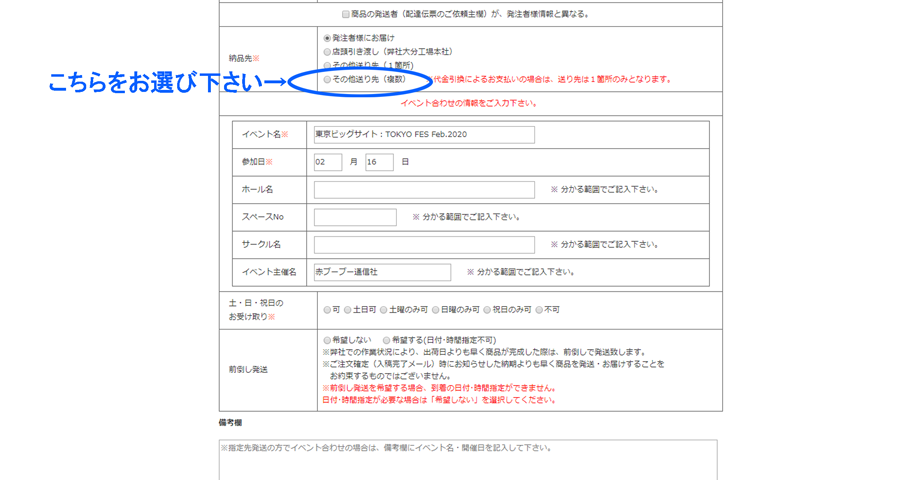Choose 店頭引き渡し delivery option

(x=327, y=52)
